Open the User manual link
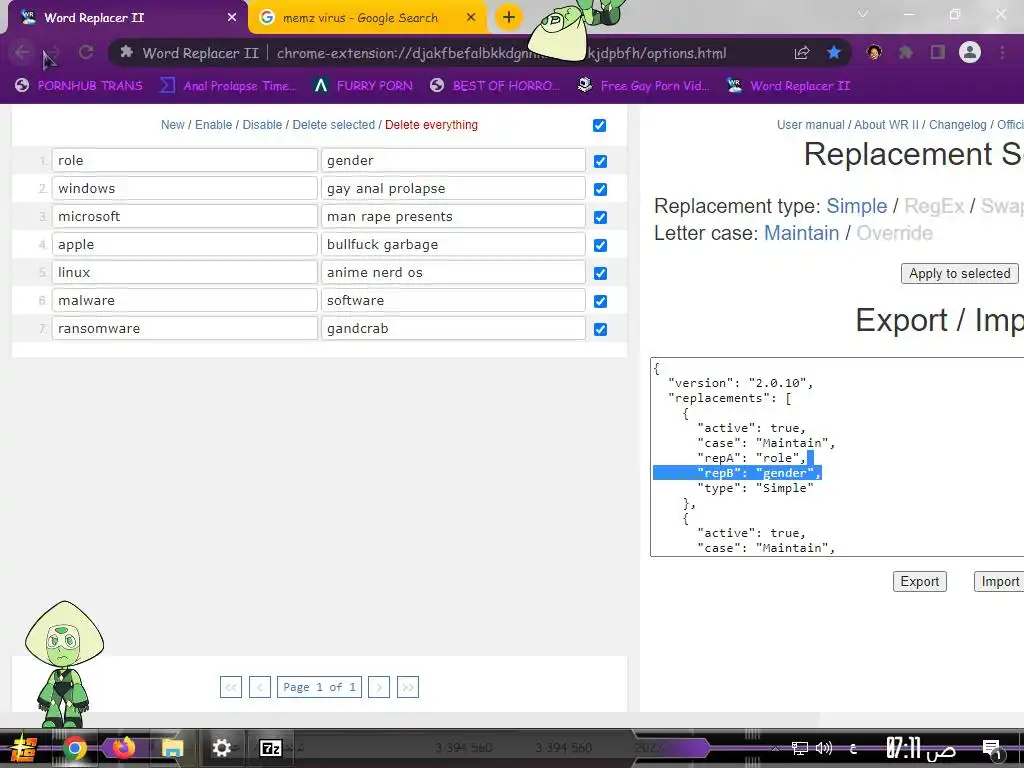 [810, 125]
